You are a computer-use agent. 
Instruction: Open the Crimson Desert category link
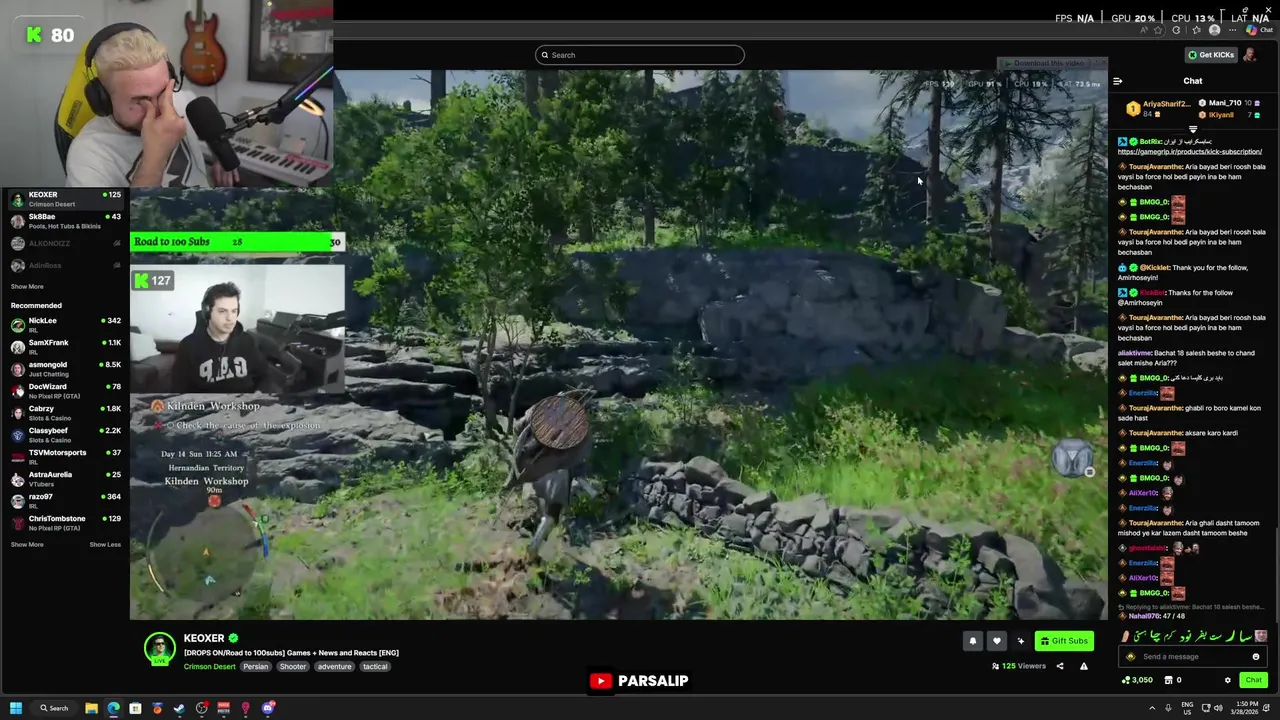pos(209,667)
